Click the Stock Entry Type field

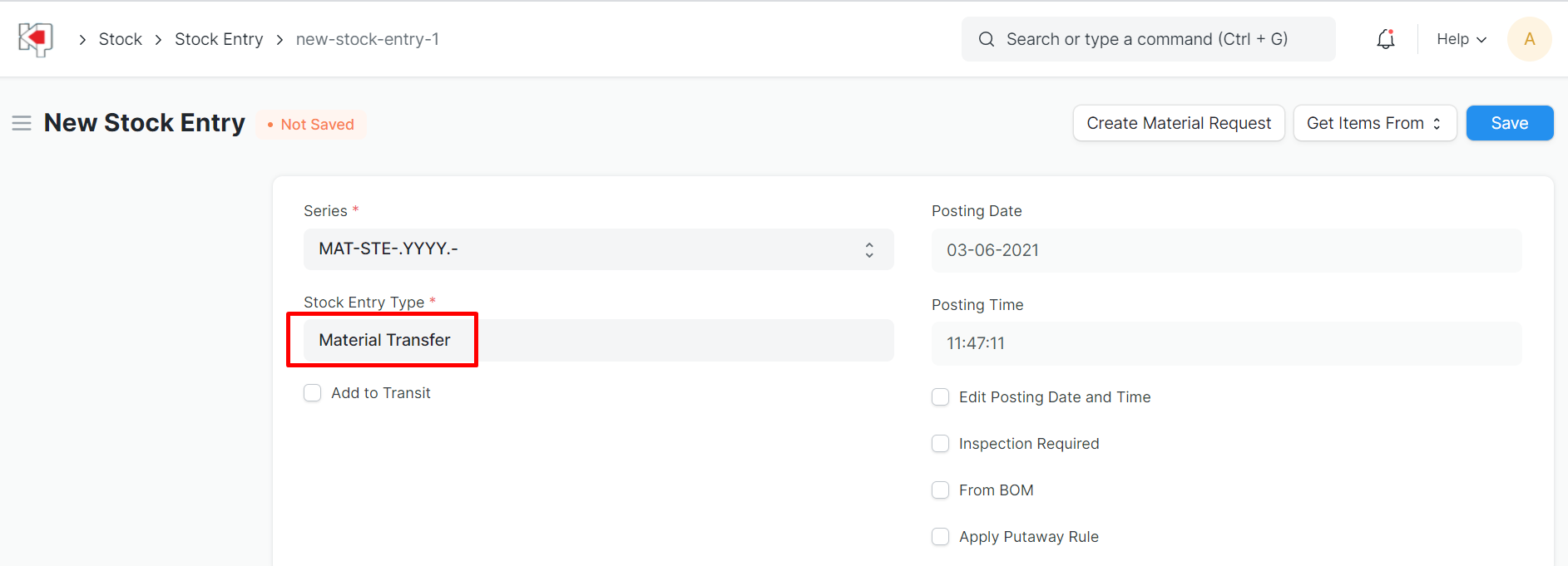[598, 341]
